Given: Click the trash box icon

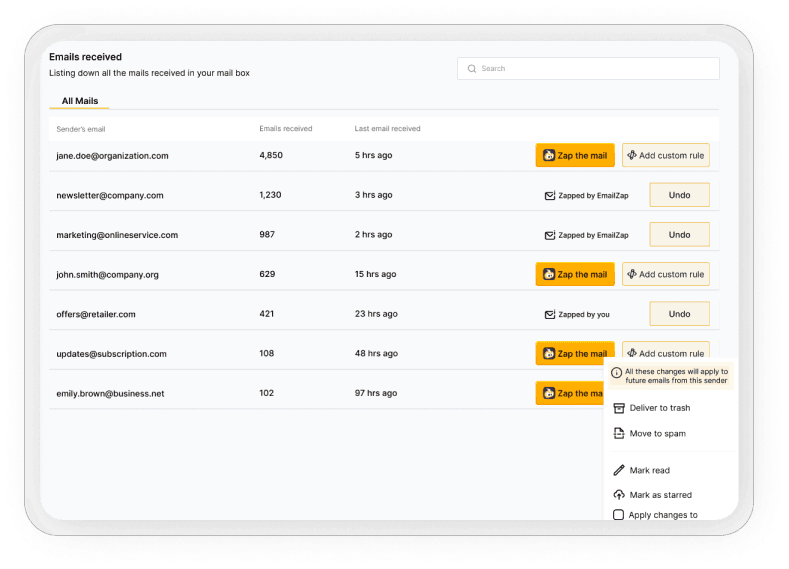Looking at the screenshot, I should coord(619,408).
